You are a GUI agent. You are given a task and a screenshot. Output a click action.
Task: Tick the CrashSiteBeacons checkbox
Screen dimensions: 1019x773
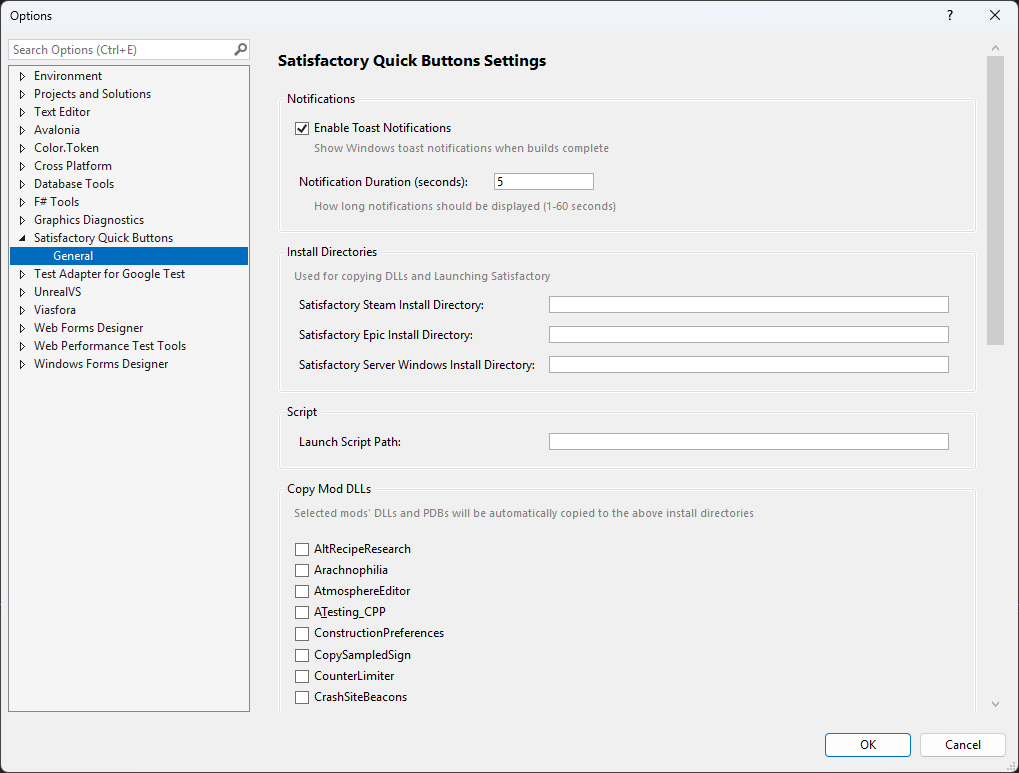(302, 697)
